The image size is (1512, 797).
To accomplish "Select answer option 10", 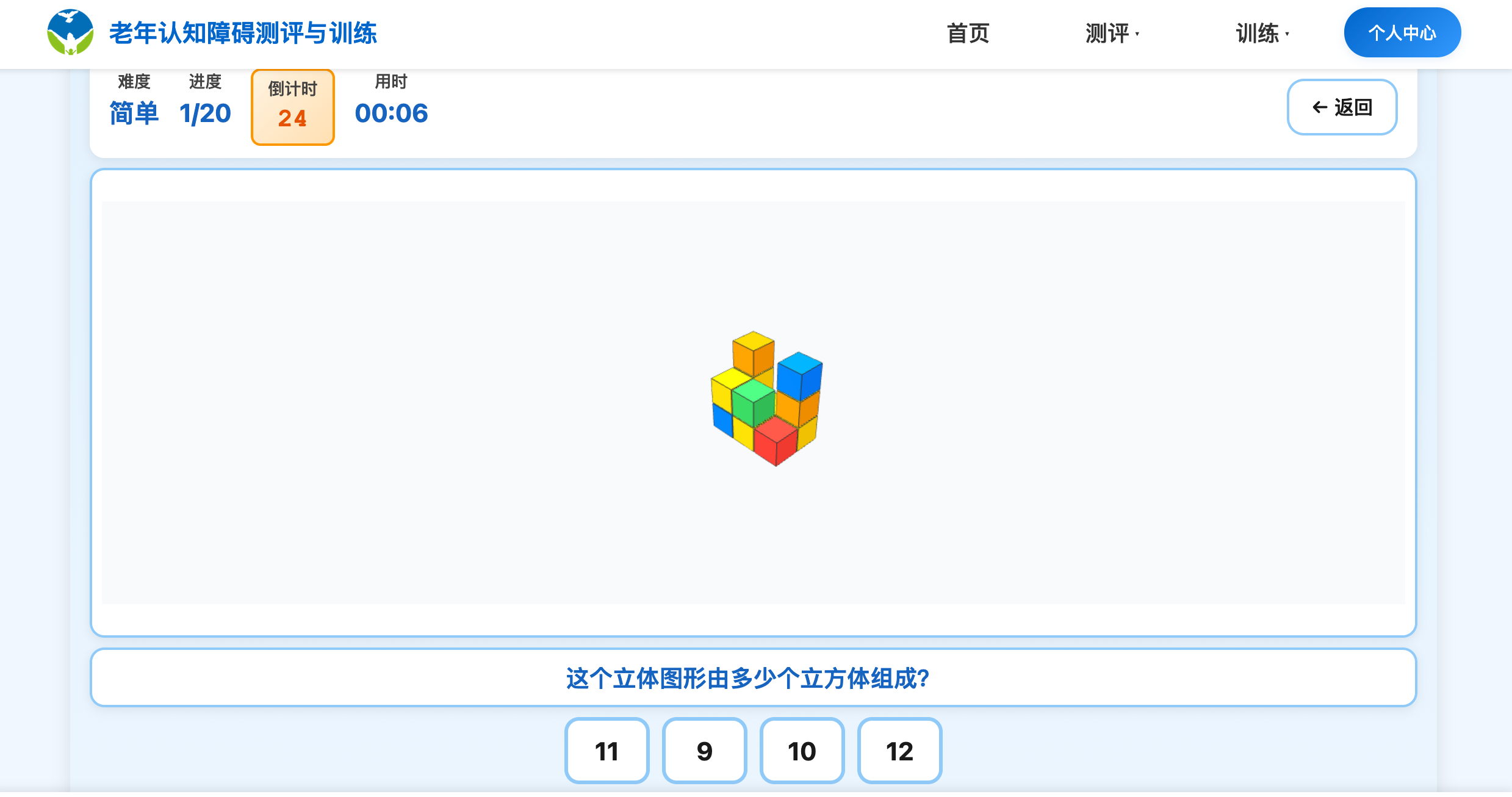I will 802,751.
